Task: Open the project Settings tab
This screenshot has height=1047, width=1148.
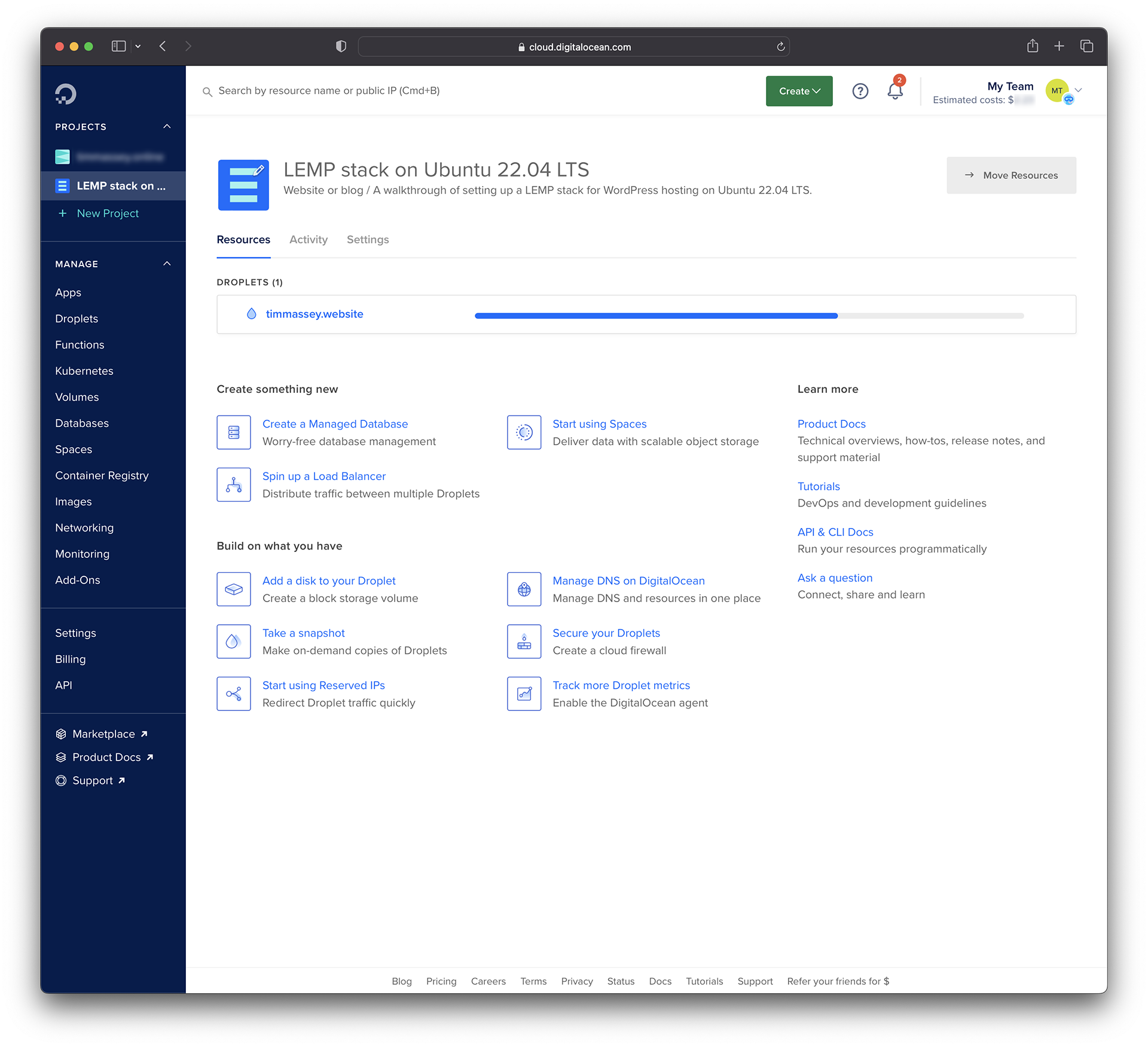Action: coord(368,240)
